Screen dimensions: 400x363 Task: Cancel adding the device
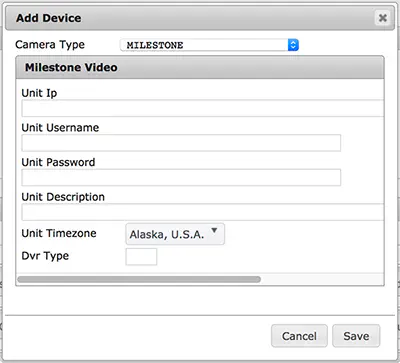click(x=299, y=336)
